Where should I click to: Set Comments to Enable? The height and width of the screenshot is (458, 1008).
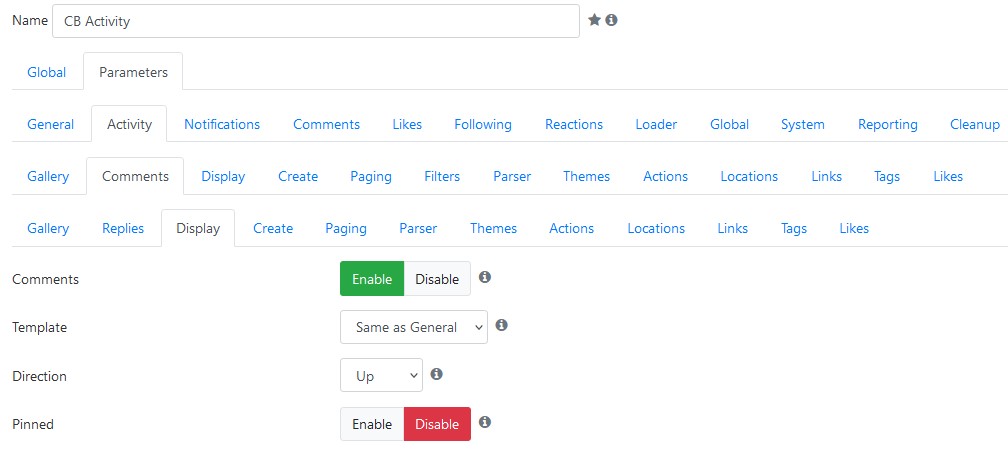pos(372,279)
